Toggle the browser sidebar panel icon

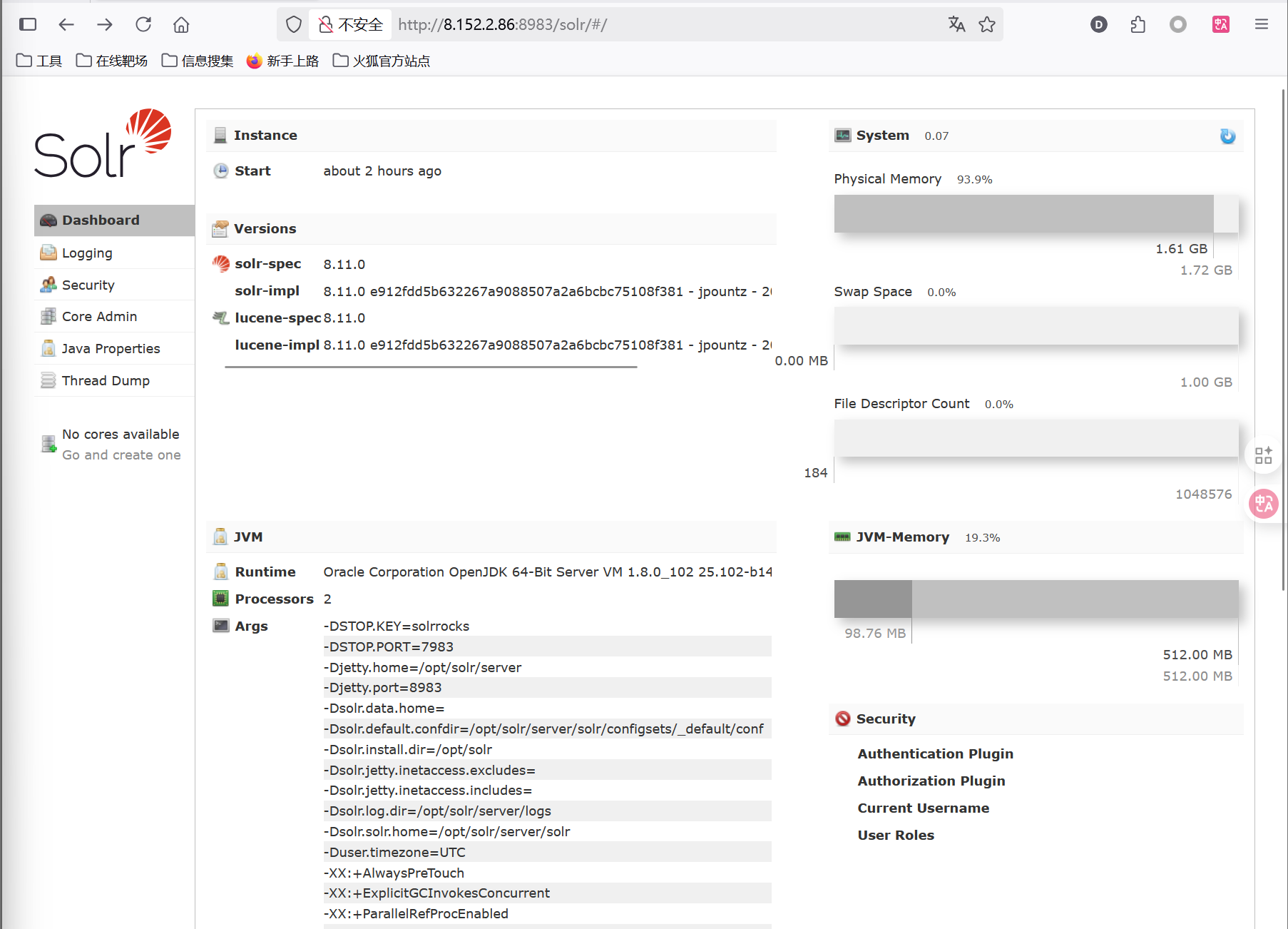[28, 24]
